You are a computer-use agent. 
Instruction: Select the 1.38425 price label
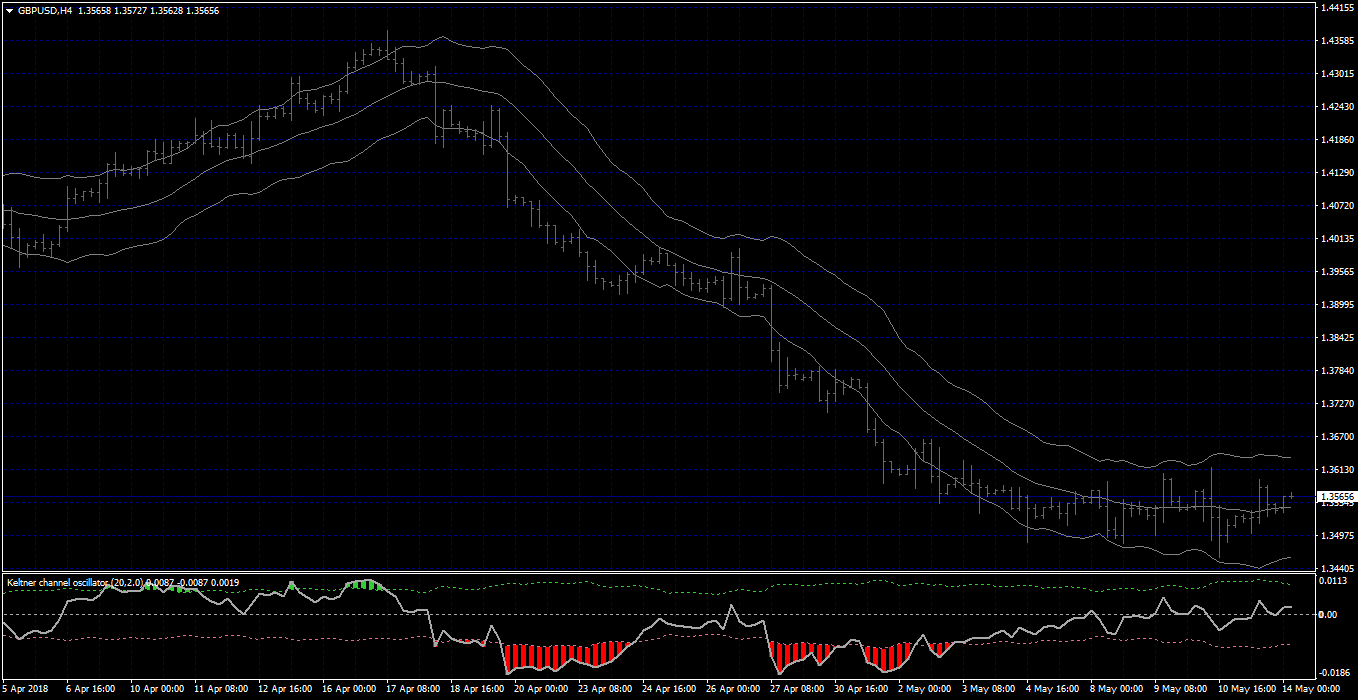tap(1336, 338)
